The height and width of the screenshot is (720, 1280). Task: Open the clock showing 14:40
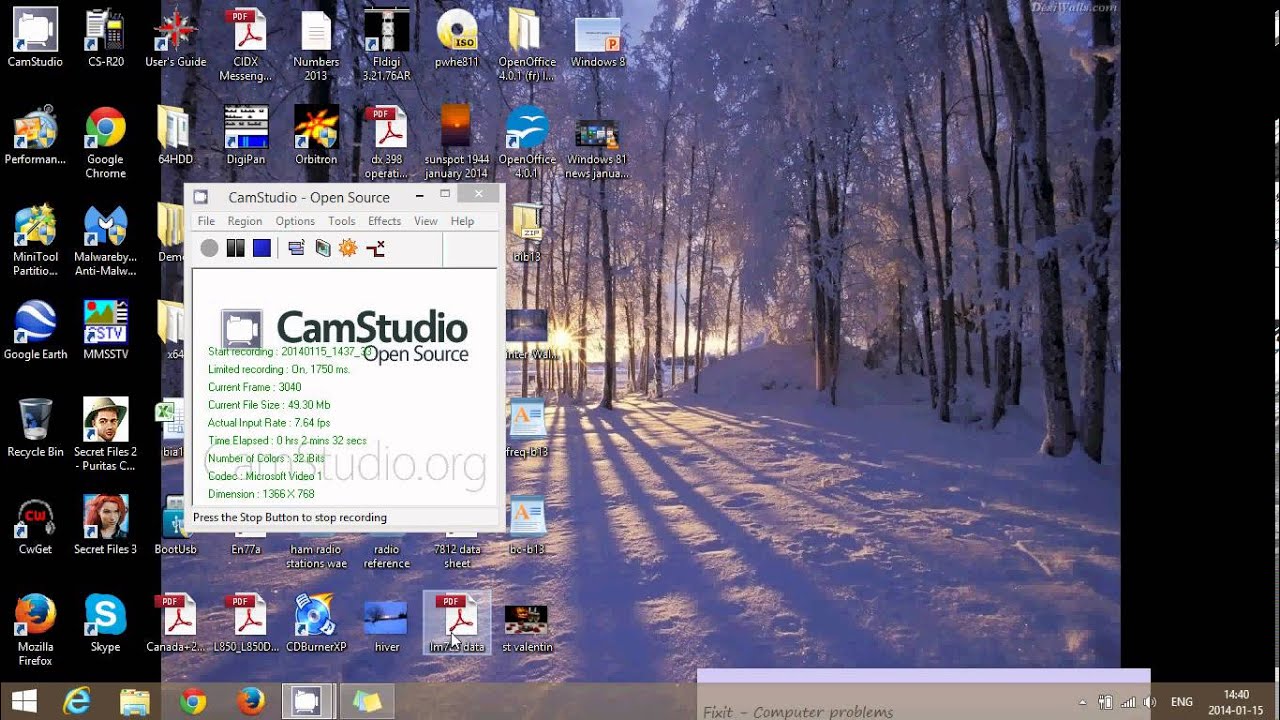[x=1236, y=702]
